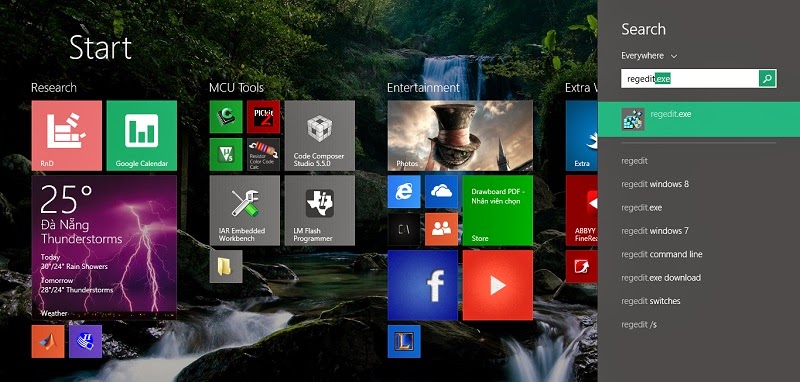Open the green C chip tile

point(226,117)
